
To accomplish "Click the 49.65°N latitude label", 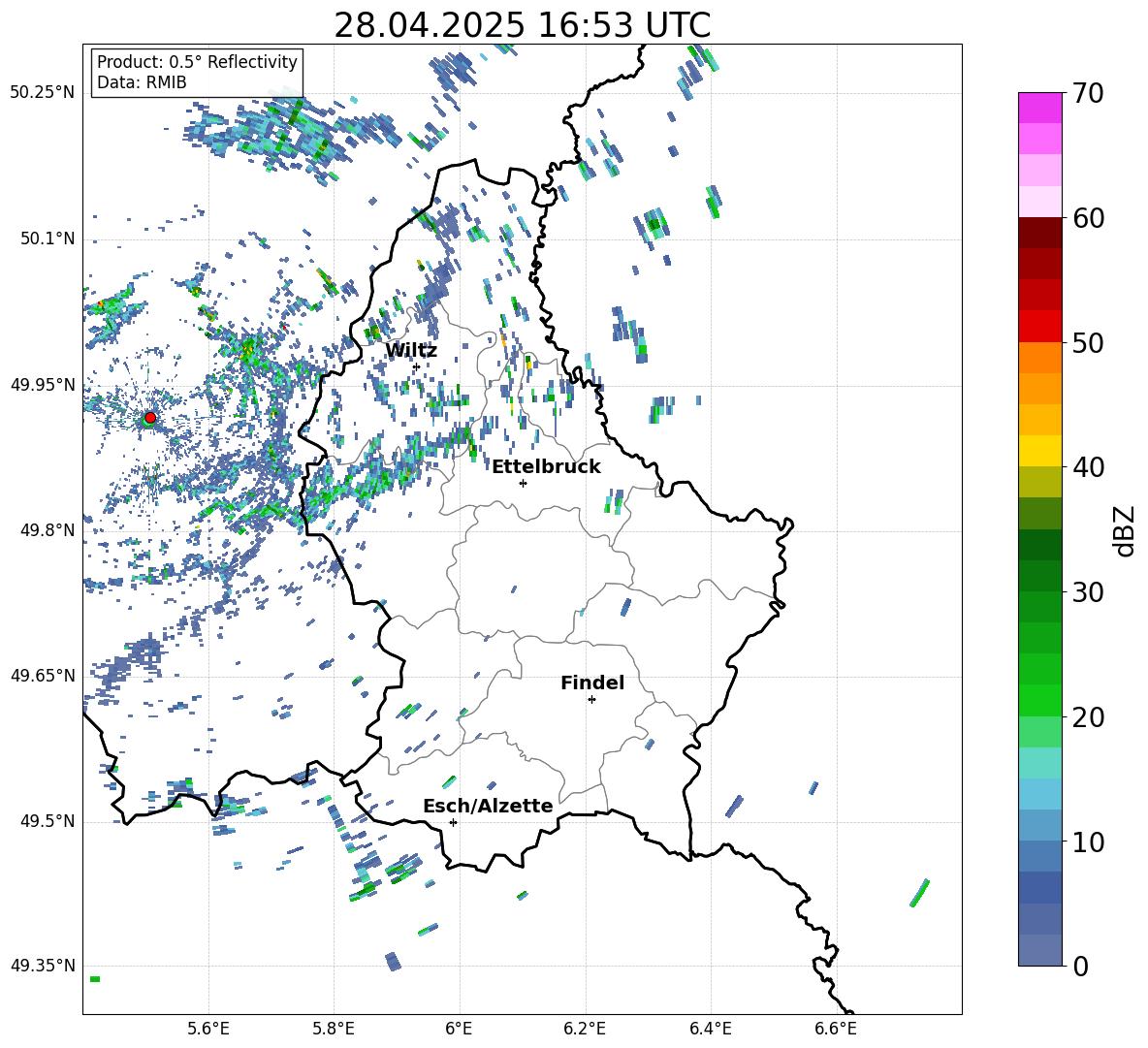I will point(43,676).
